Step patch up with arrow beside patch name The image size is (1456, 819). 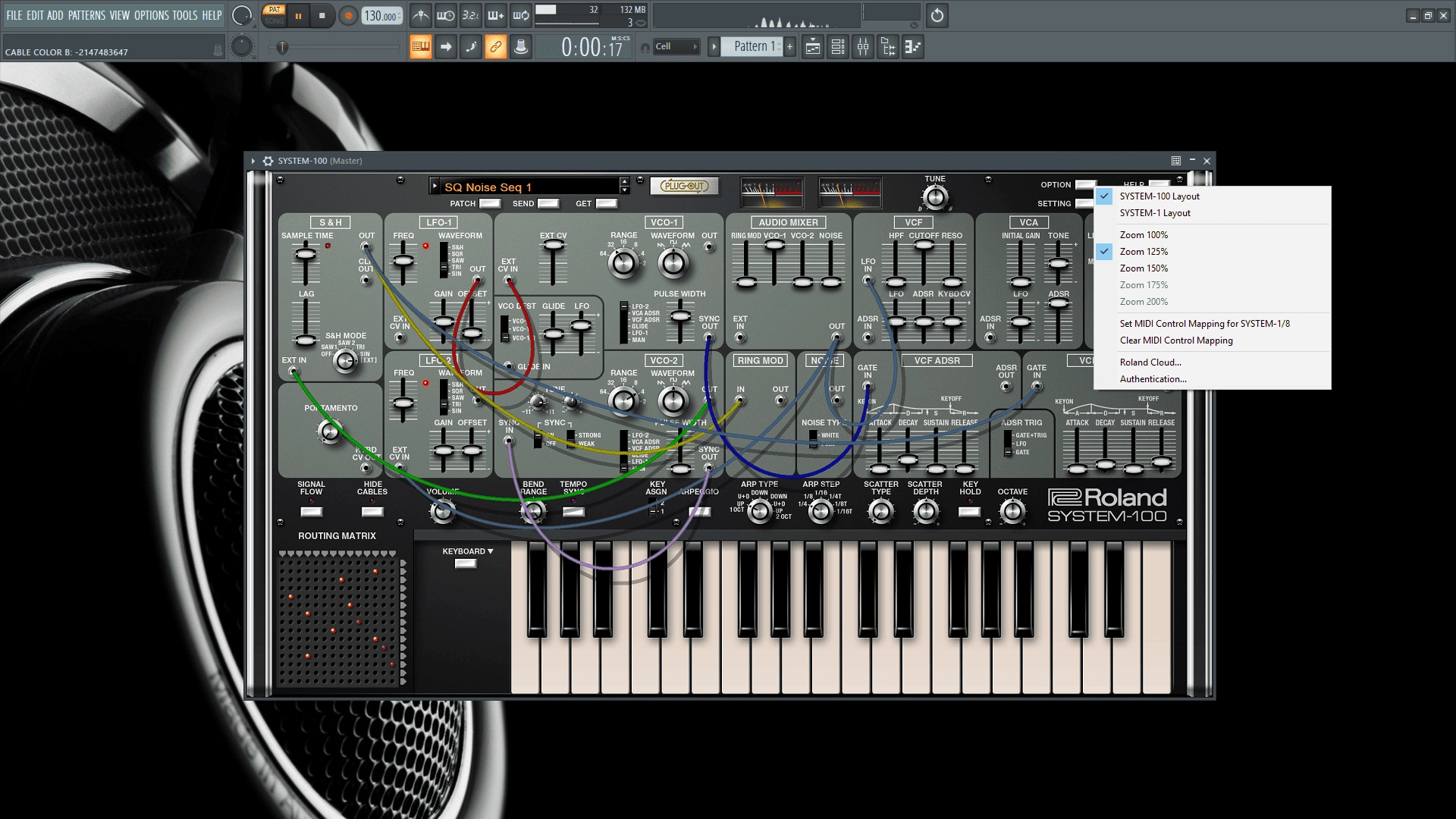[624, 182]
